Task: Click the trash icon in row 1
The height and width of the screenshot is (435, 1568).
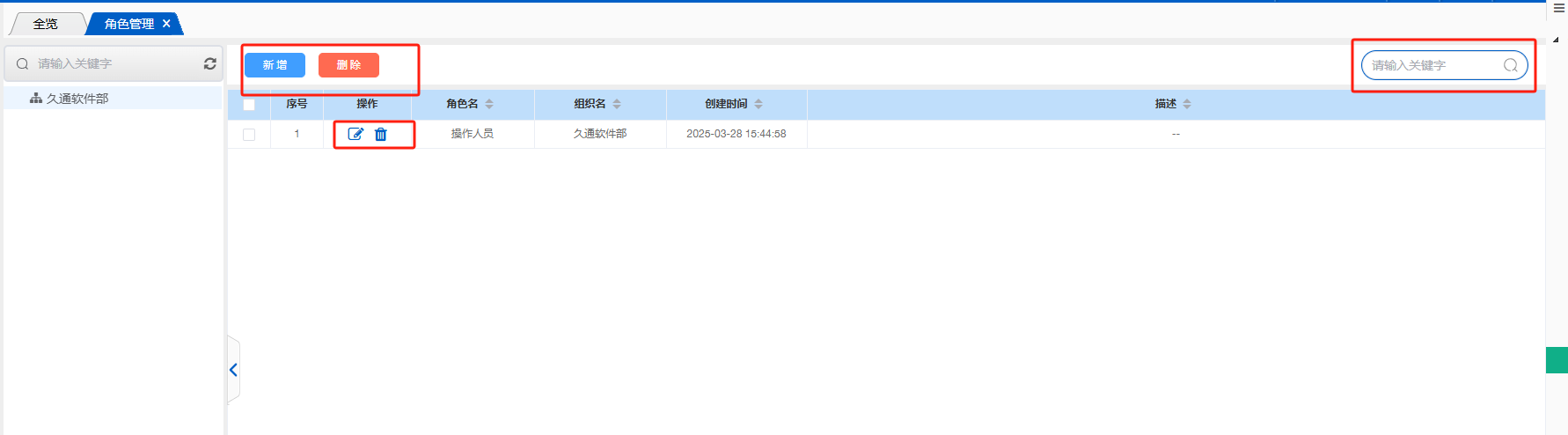Action: (381, 134)
